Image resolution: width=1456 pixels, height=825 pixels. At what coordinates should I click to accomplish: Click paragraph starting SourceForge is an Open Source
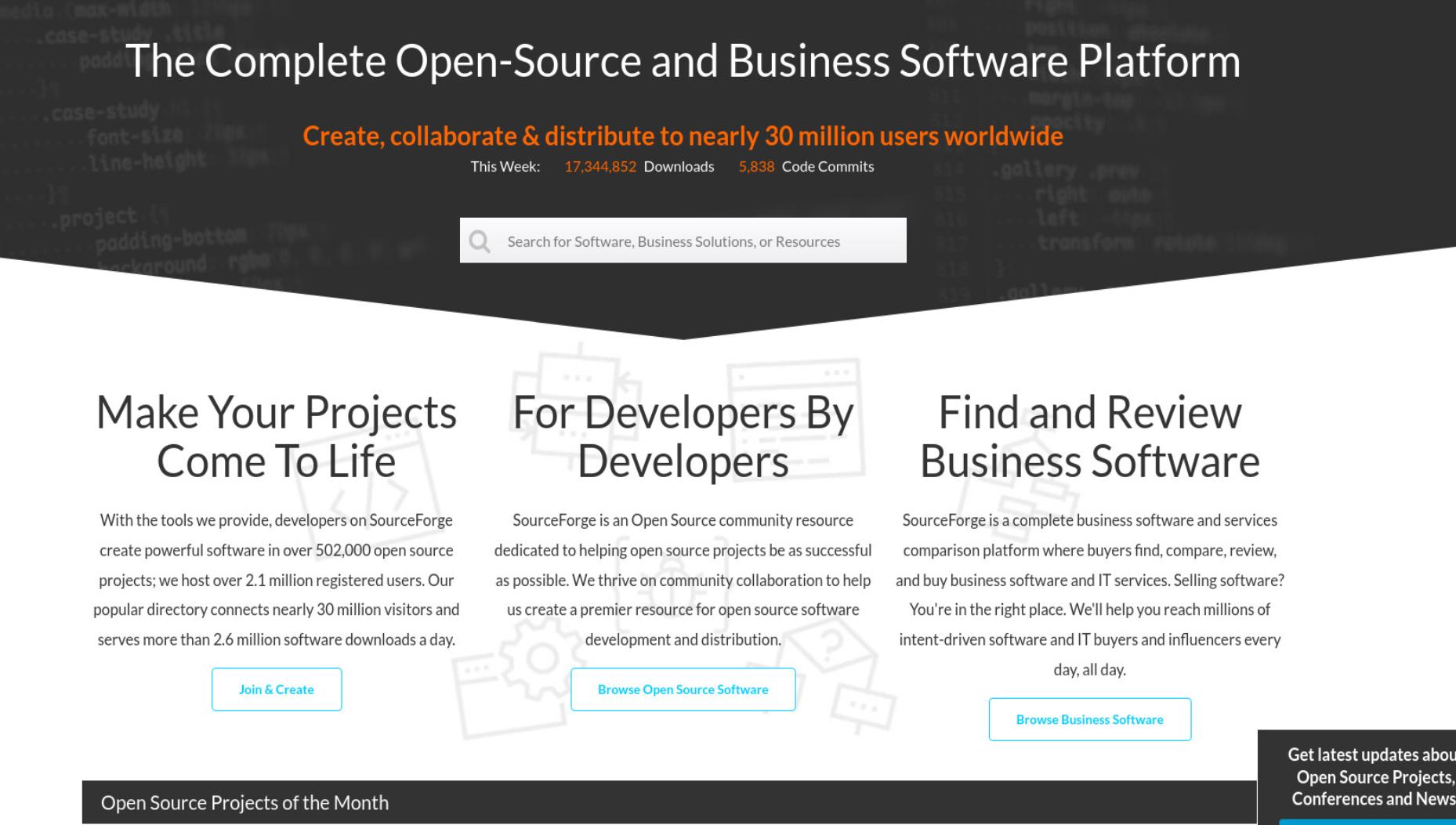683,580
